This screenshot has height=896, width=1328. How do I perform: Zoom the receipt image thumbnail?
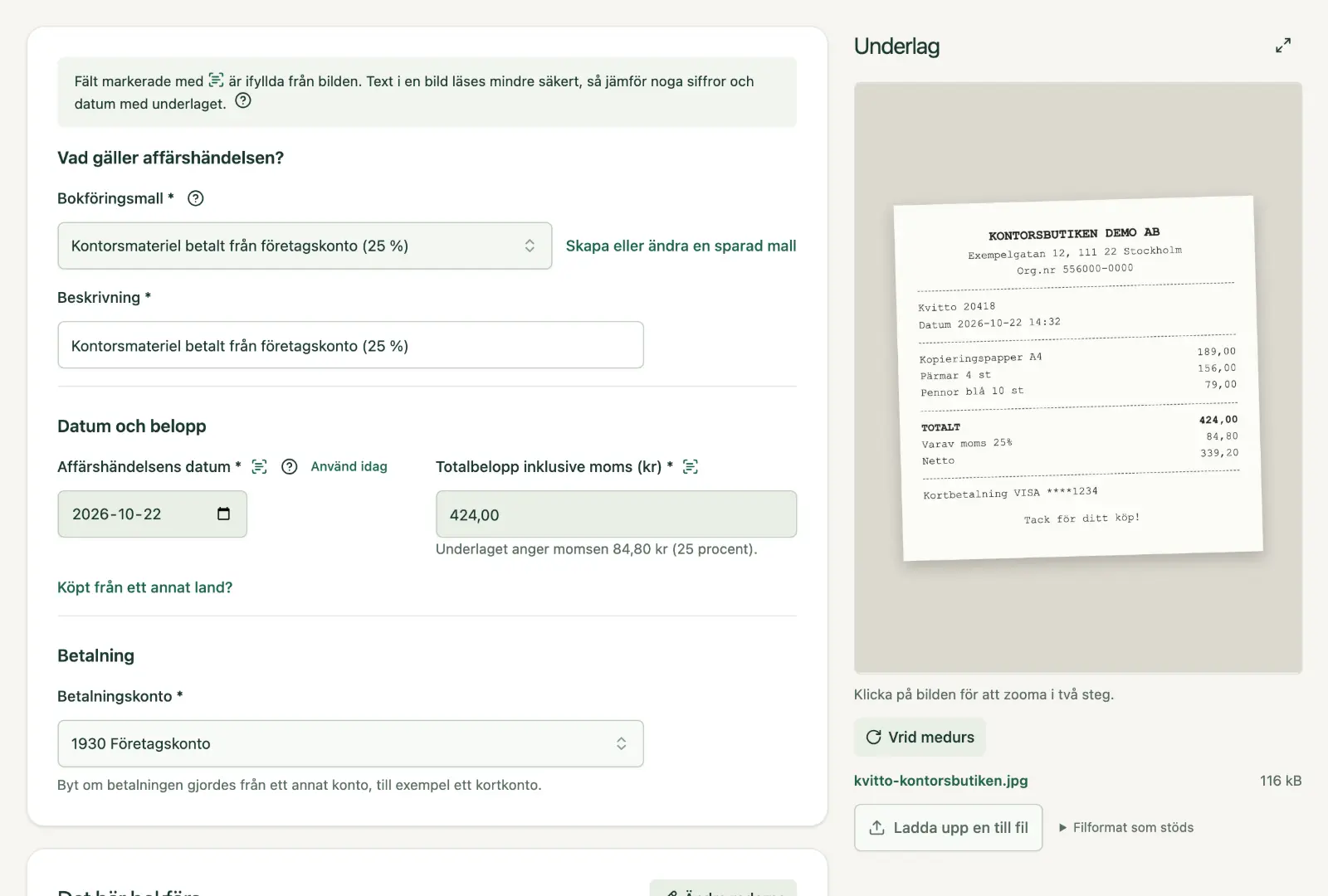1078,377
